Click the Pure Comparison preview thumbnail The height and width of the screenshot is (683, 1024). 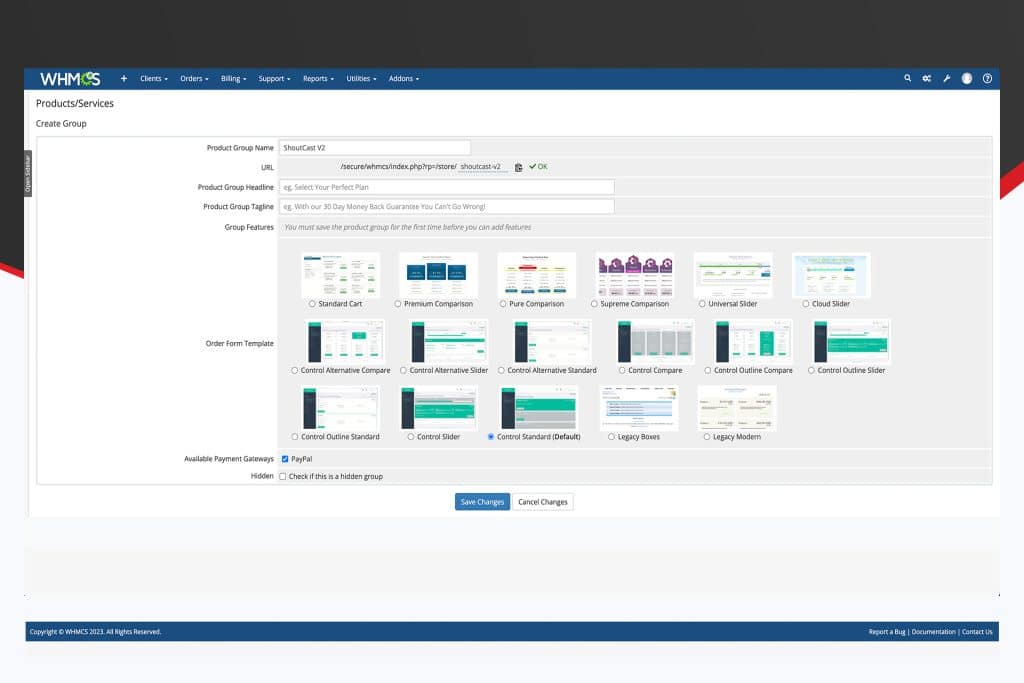[536, 275]
